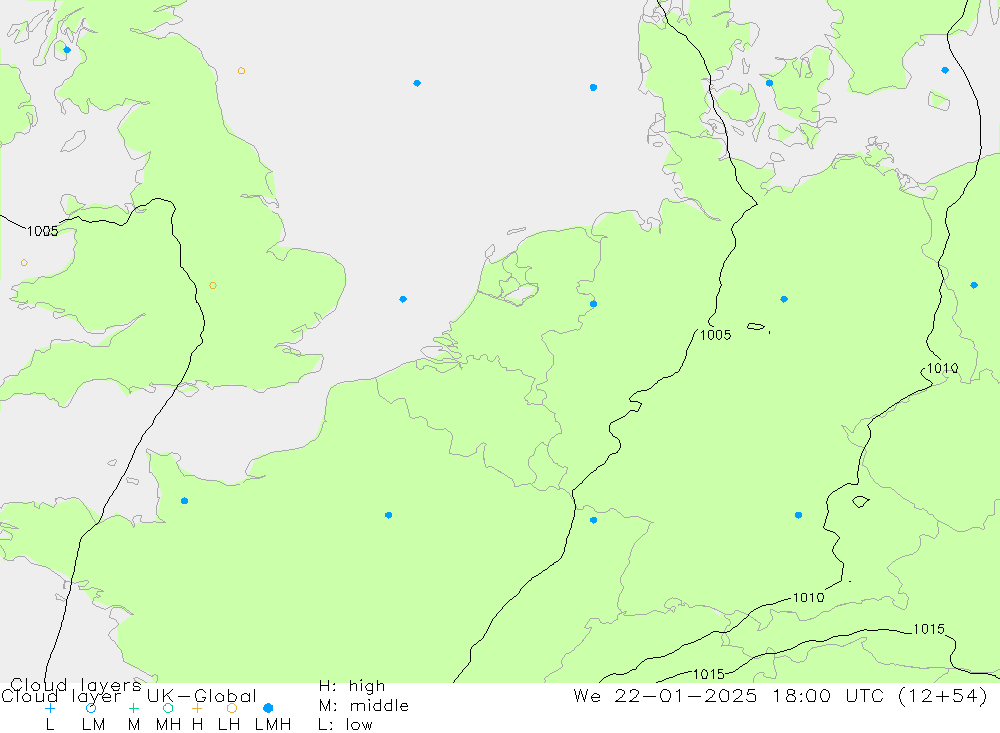Click the orange circle LH legend symbol

[x=232, y=708]
